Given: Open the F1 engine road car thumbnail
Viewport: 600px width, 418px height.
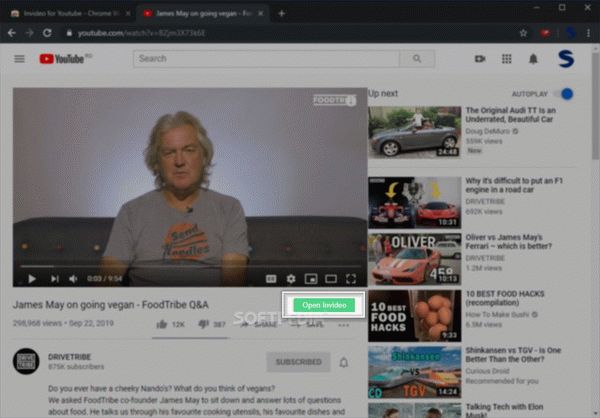Looking at the screenshot, I should point(414,202).
